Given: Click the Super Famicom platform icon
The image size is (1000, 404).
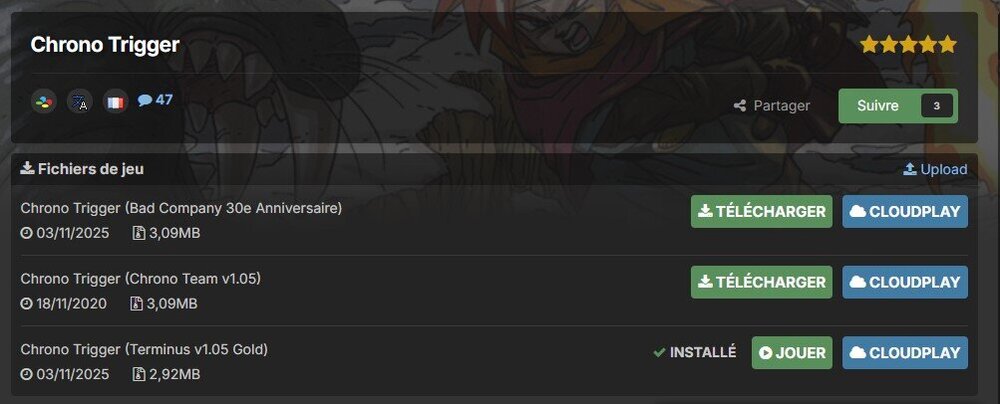Looking at the screenshot, I should [44, 101].
